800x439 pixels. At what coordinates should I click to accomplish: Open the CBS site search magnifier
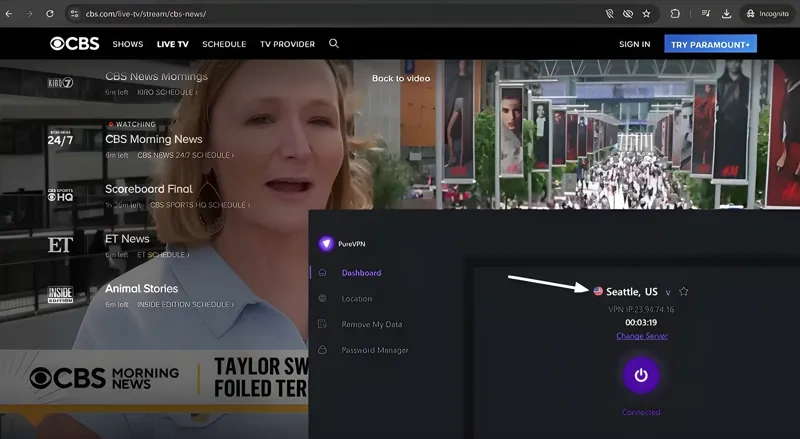coord(334,44)
